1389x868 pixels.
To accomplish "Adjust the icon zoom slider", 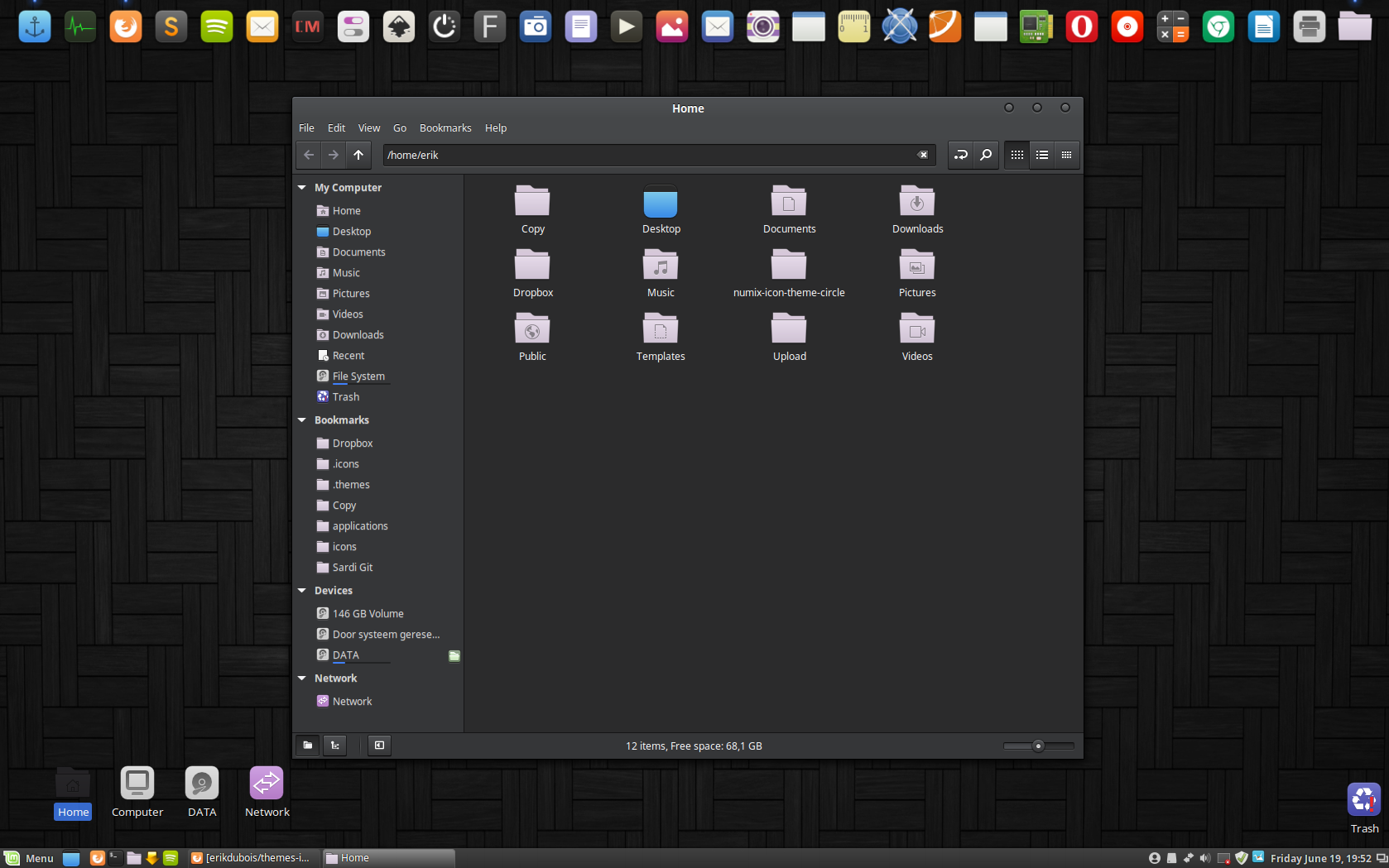I will point(1038,746).
